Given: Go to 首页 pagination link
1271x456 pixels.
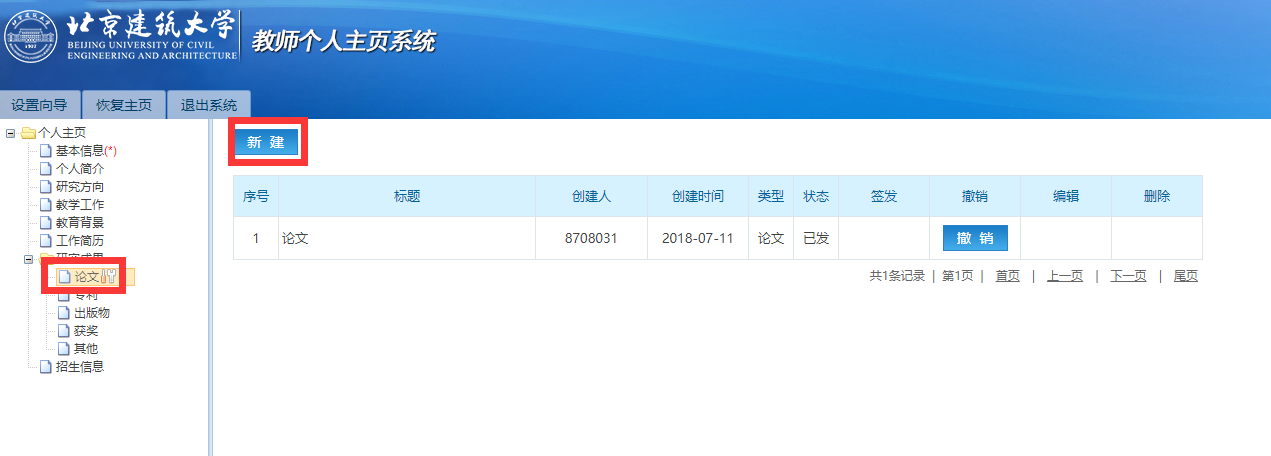Looking at the screenshot, I should point(1007,276).
